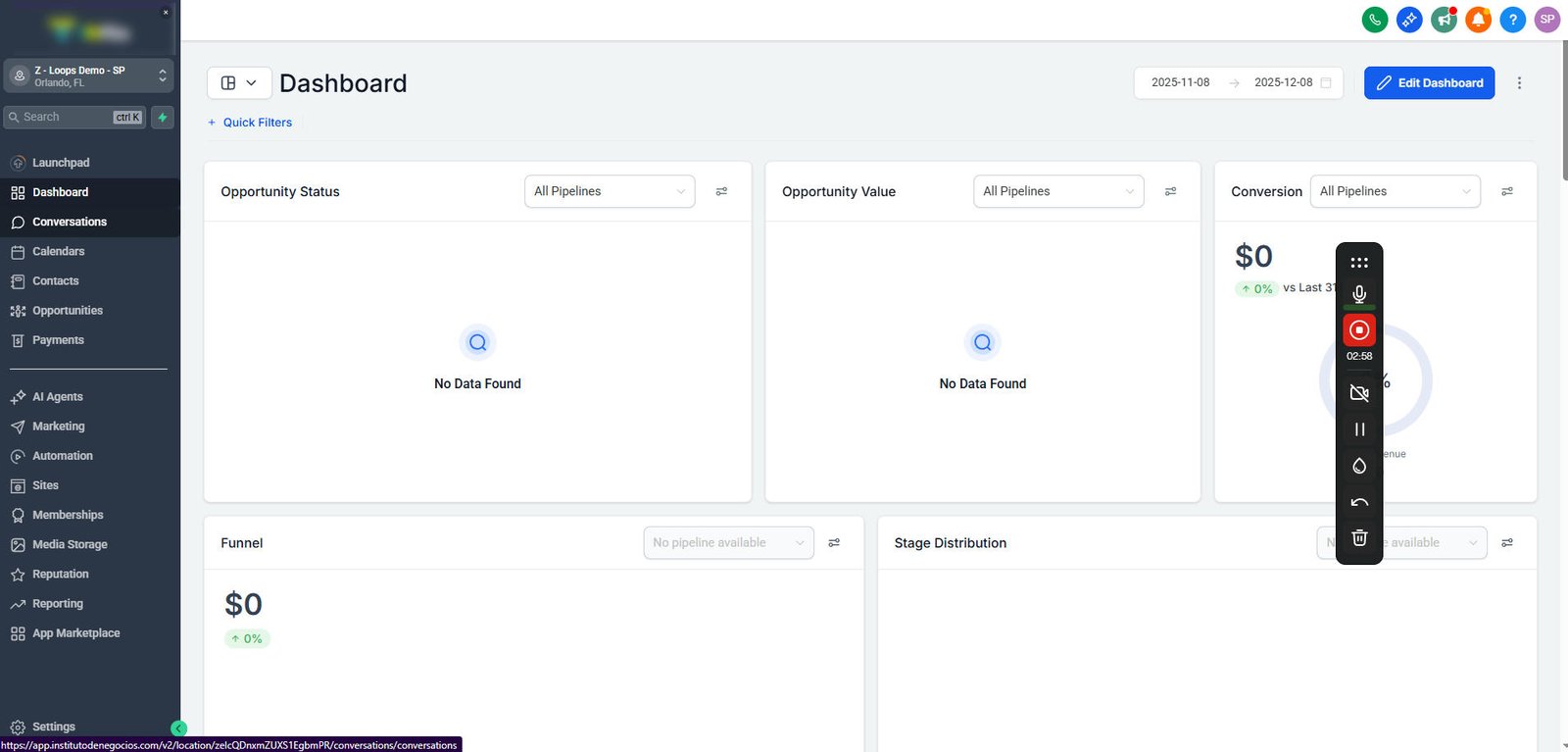Open Conversion widget filter settings icon
This screenshot has height=752, width=1568.
click(x=1507, y=191)
